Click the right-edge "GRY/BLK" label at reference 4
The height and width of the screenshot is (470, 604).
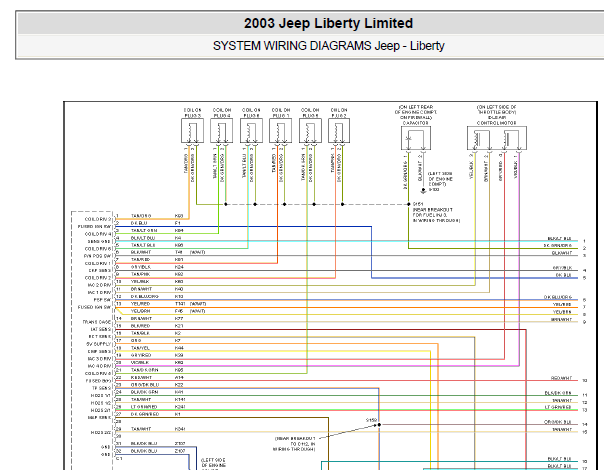562,268
